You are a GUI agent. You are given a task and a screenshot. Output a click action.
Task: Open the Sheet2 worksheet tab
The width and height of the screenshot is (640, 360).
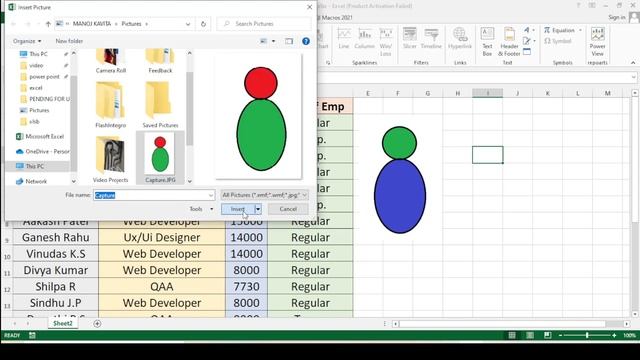click(x=63, y=323)
